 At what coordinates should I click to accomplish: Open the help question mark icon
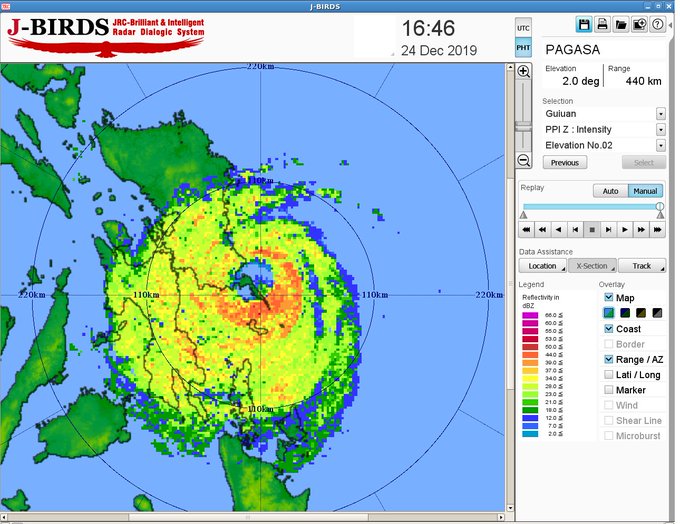click(658, 25)
